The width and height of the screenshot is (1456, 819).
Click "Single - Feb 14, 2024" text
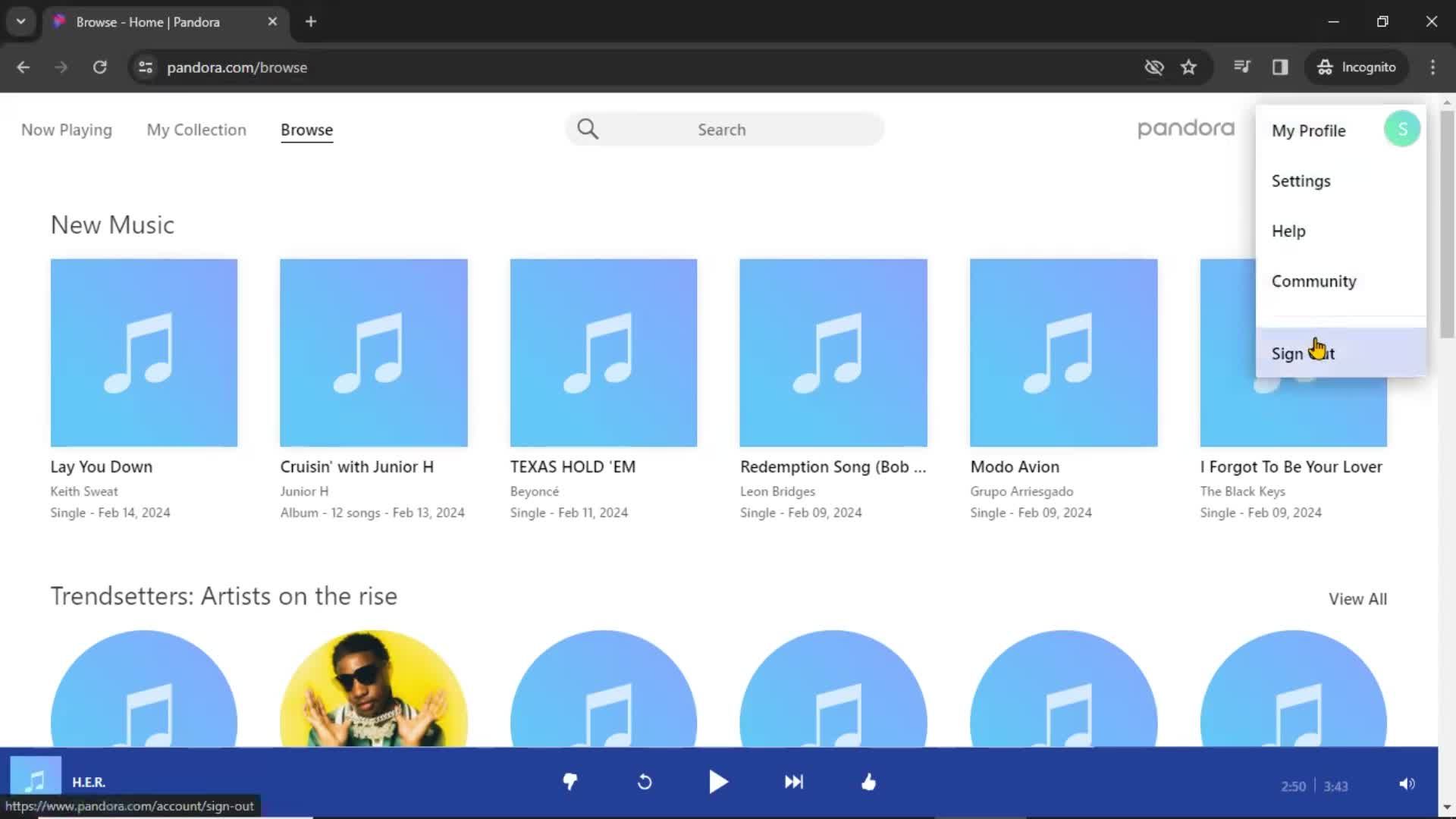coord(111,513)
